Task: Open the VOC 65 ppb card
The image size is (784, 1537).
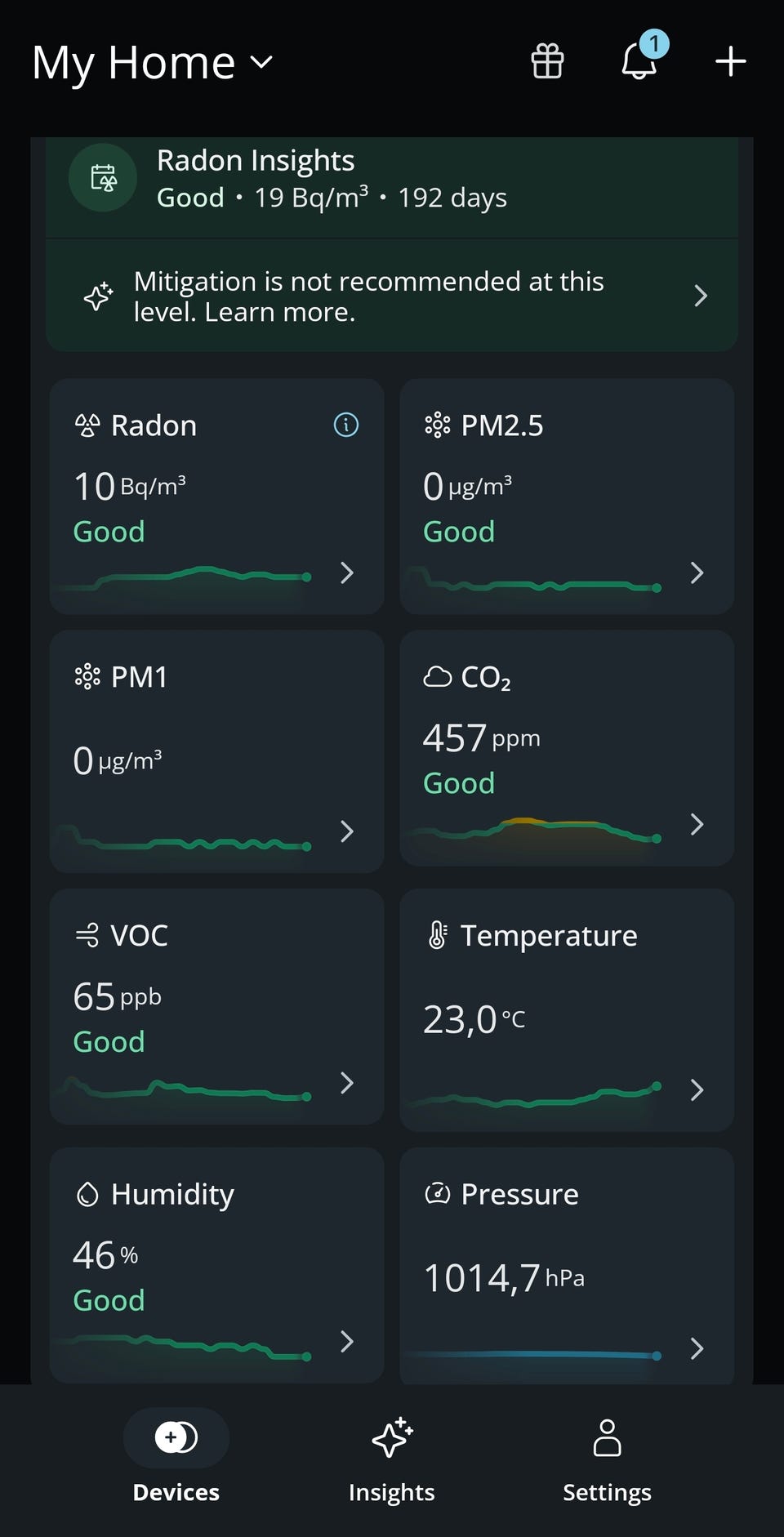Action: pos(216,1007)
